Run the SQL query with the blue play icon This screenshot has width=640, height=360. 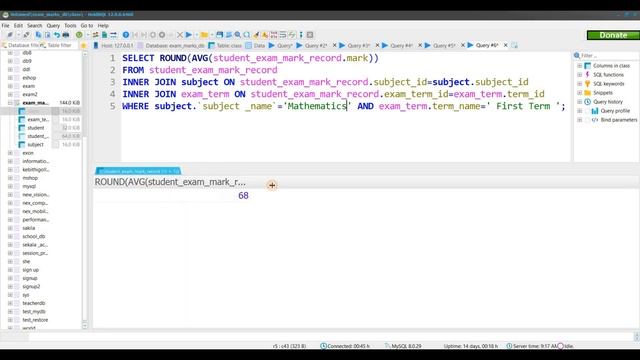[x=189, y=35]
